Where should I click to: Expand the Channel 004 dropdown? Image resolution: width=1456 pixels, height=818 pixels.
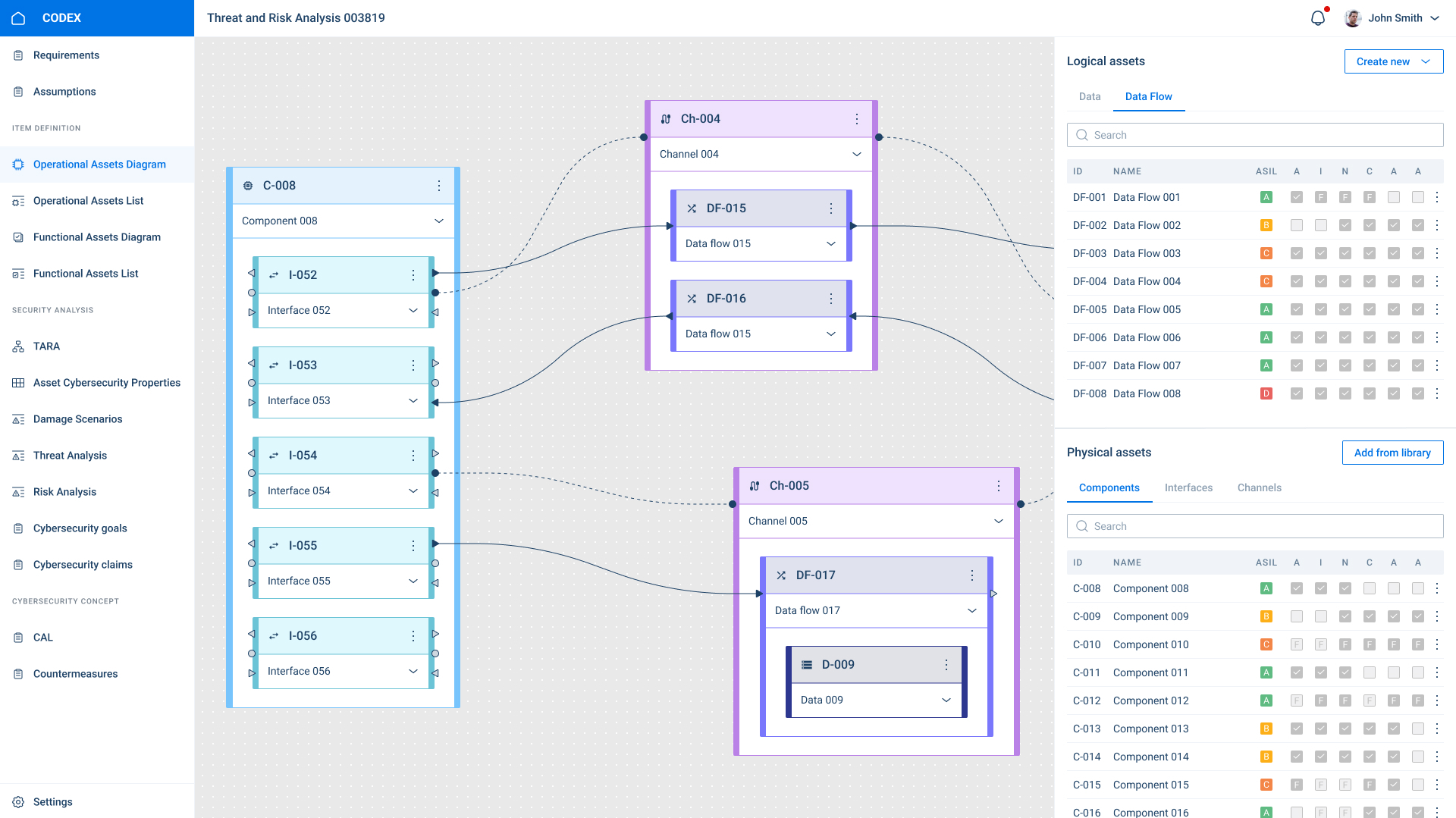[x=857, y=155]
